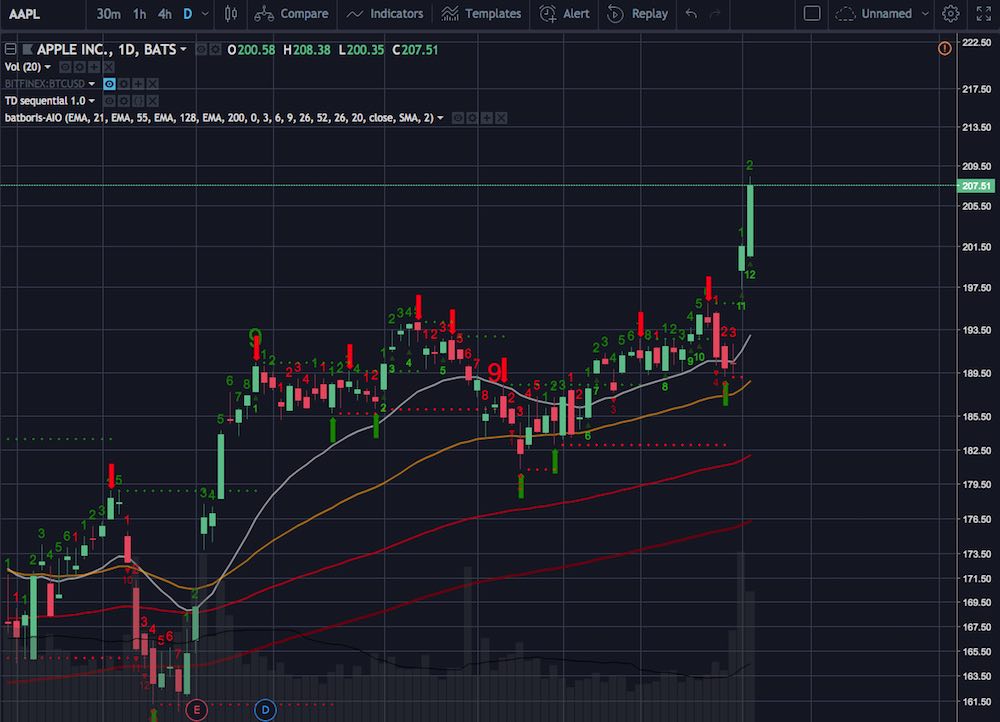Start bar Replay via its label
The width and height of the screenshot is (1000, 722).
(x=650, y=13)
